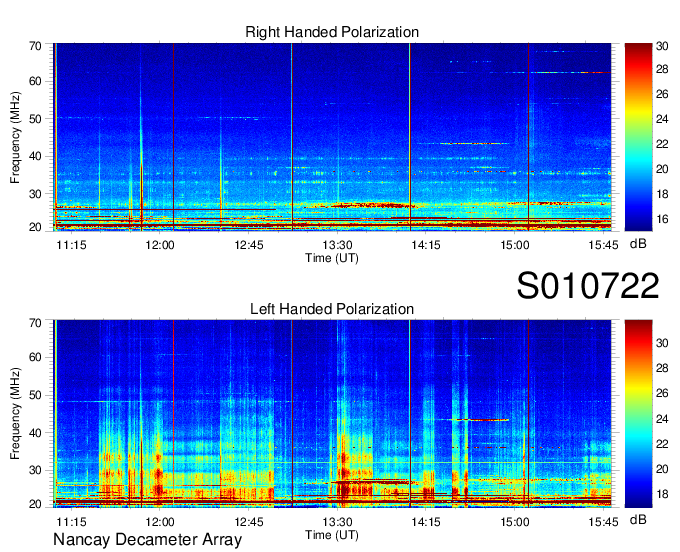This screenshot has height=552, width=680.
Task: Click 14:15 time tick of Right Handed plot
Action: tap(426, 245)
